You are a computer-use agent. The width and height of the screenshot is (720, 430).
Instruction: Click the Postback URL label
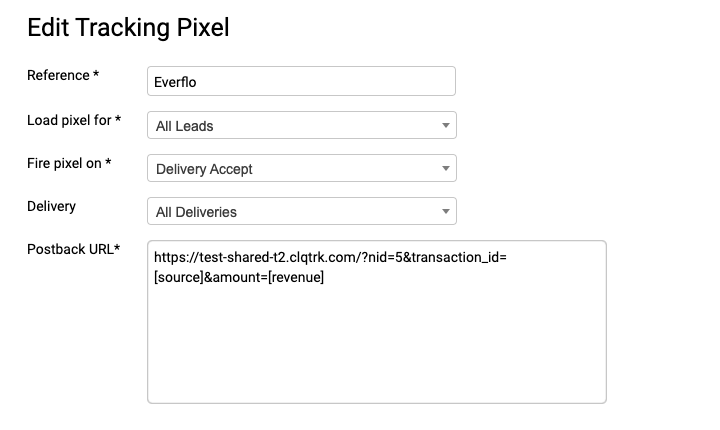point(73,249)
